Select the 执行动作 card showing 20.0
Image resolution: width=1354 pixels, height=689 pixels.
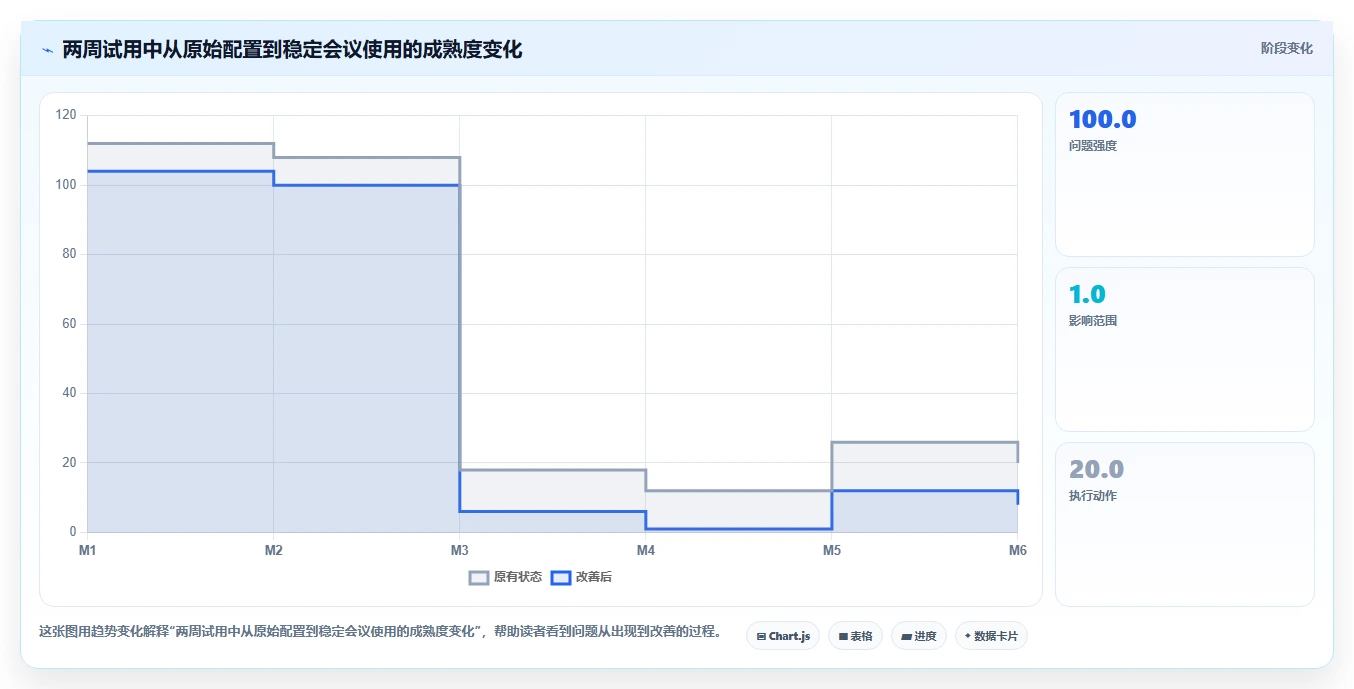point(1185,525)
